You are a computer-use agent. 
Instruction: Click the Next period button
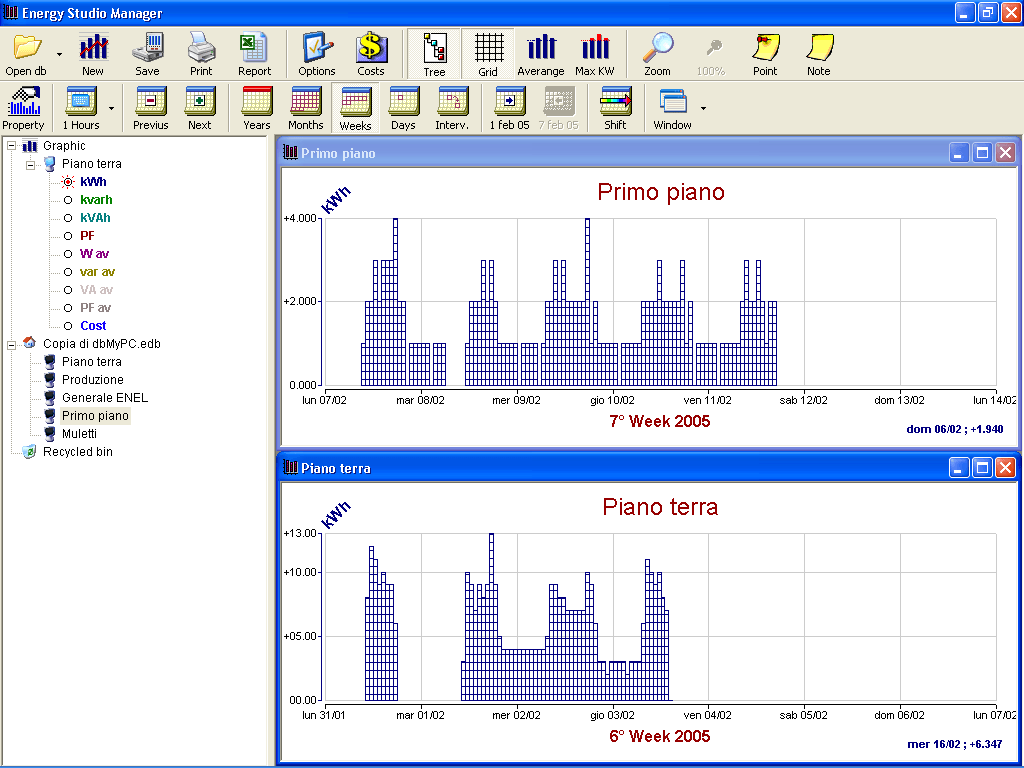(200, 102)
